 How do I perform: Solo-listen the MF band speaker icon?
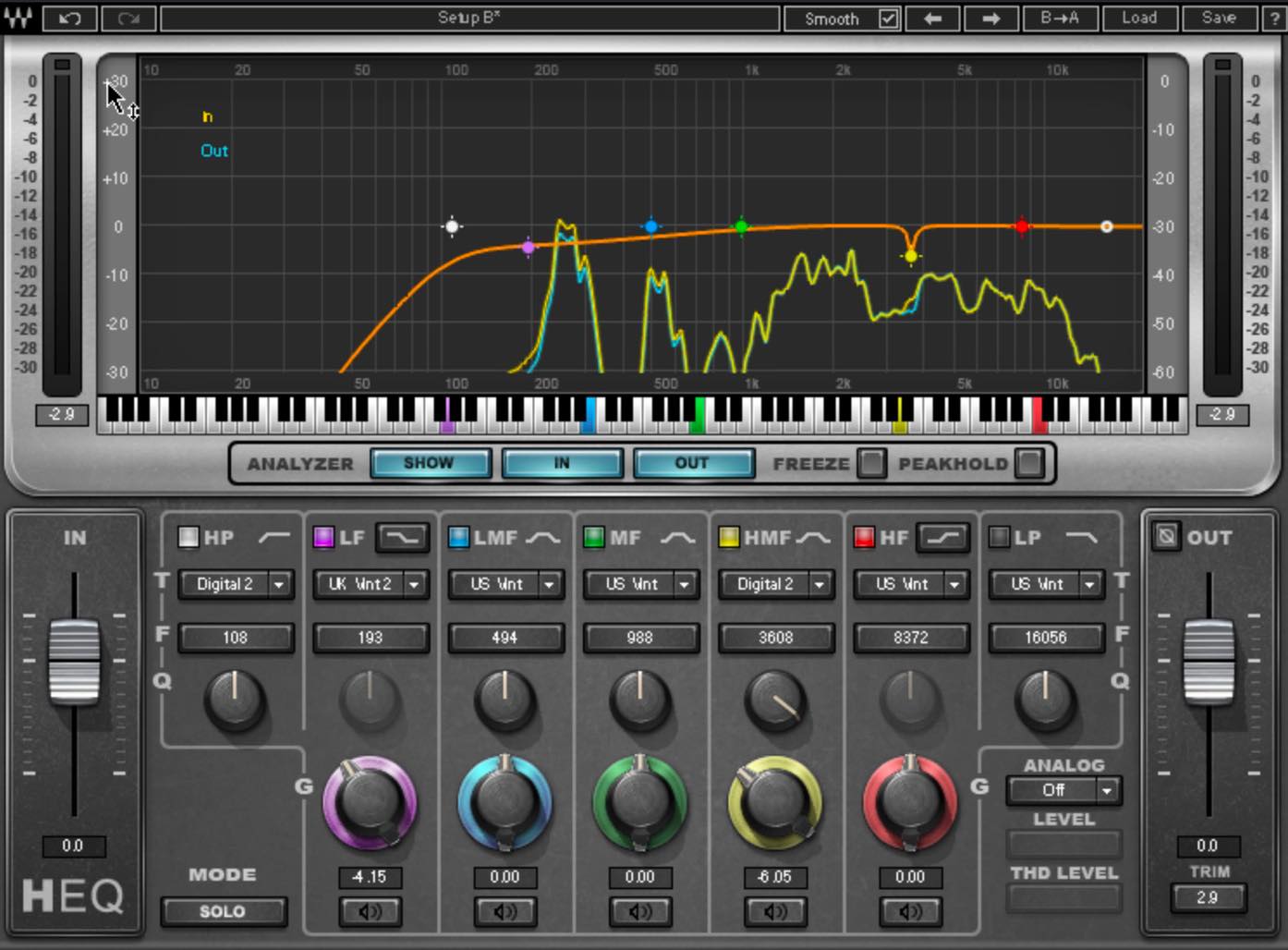click(639, 912)
